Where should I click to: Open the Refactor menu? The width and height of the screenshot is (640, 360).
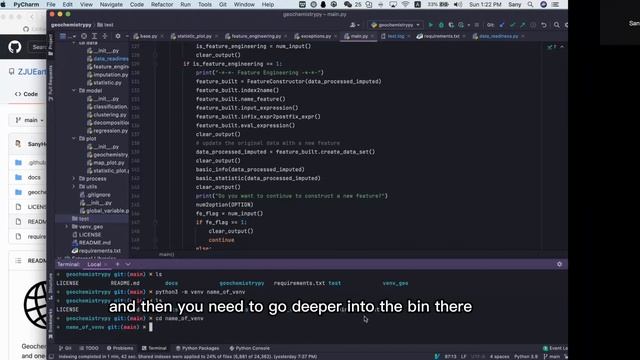point(162,4)
